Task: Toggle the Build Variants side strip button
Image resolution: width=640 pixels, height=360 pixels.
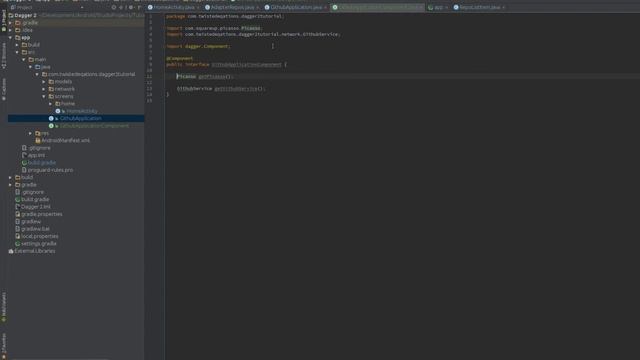Action: (4, 307)
